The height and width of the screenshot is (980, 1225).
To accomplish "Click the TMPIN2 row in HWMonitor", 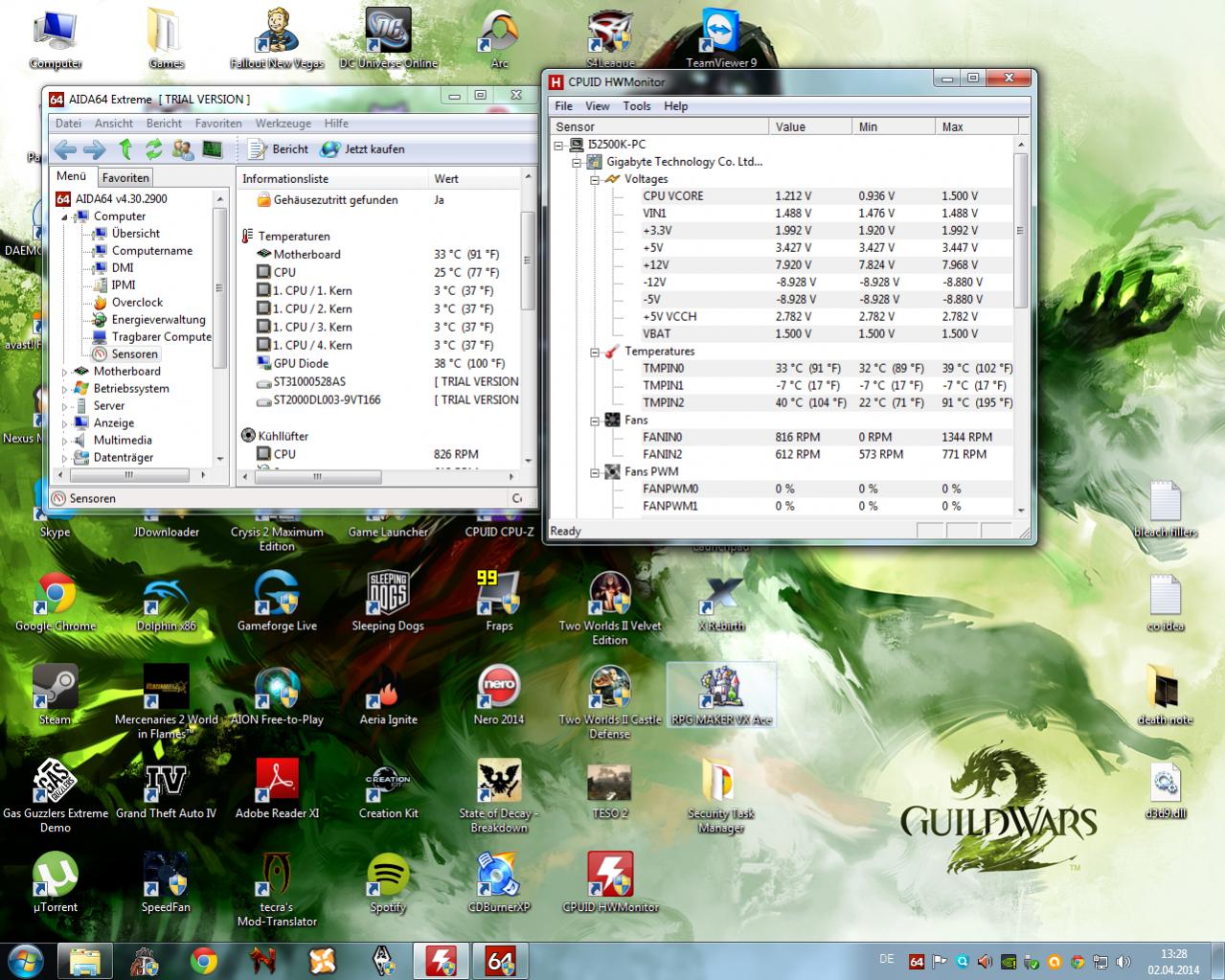I will click(x=827, y=403).
